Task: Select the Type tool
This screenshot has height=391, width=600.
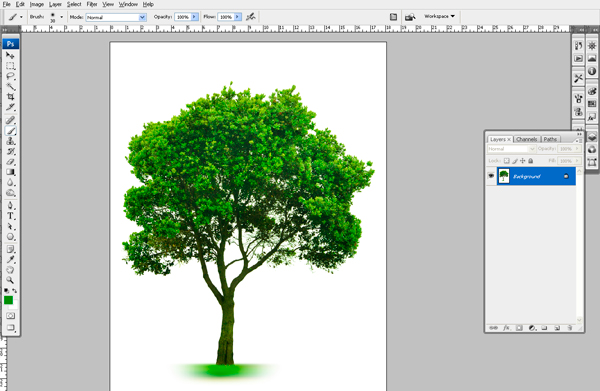Action: pos(10,216)
